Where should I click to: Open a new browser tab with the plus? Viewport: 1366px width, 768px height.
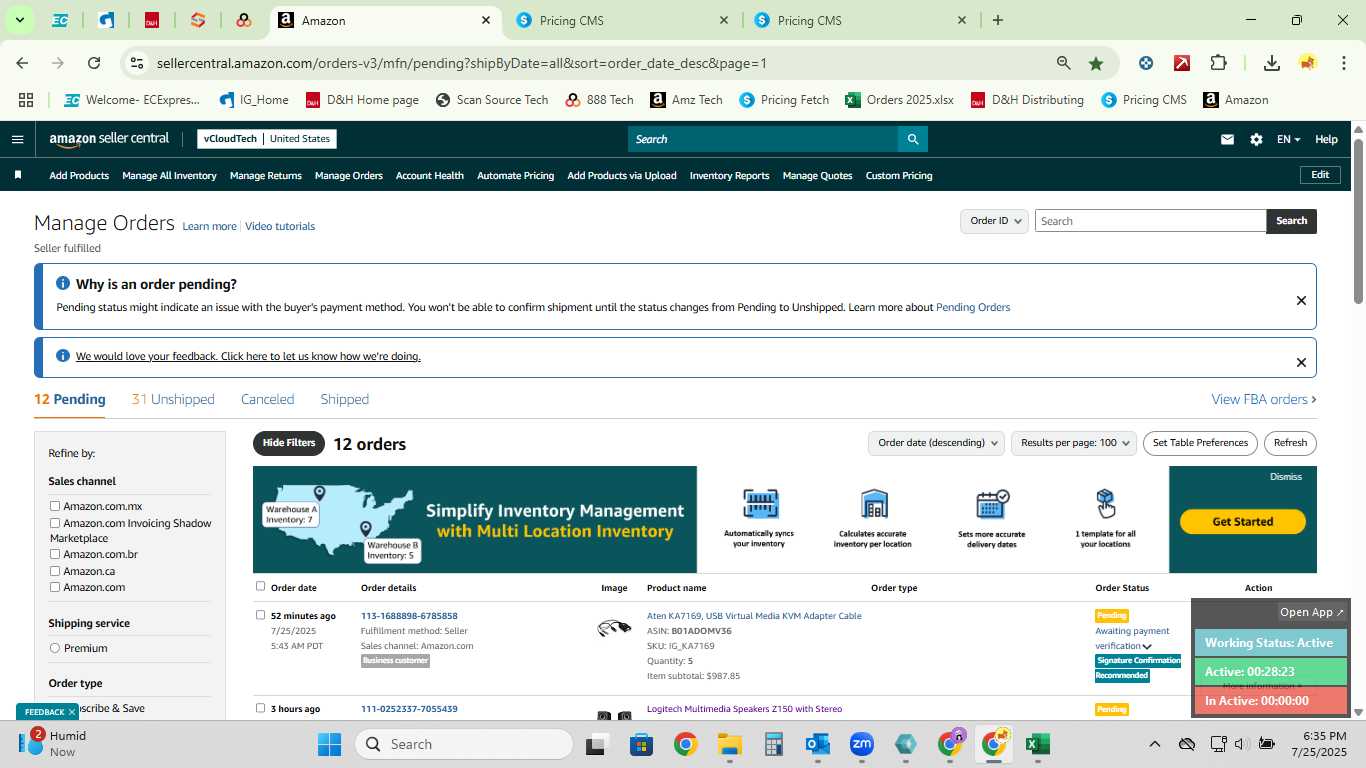(998, 20)
